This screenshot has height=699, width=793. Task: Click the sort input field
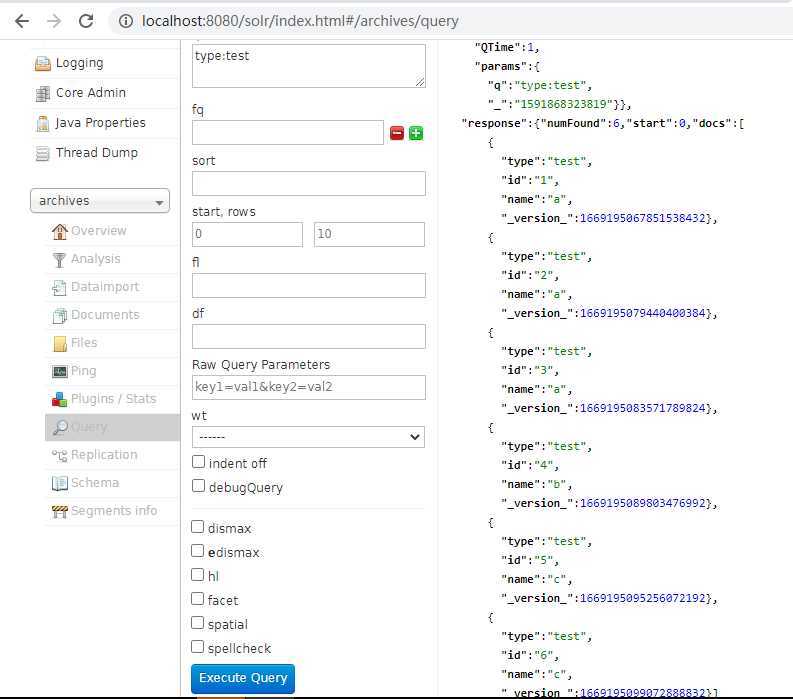[x=308, y=183]
